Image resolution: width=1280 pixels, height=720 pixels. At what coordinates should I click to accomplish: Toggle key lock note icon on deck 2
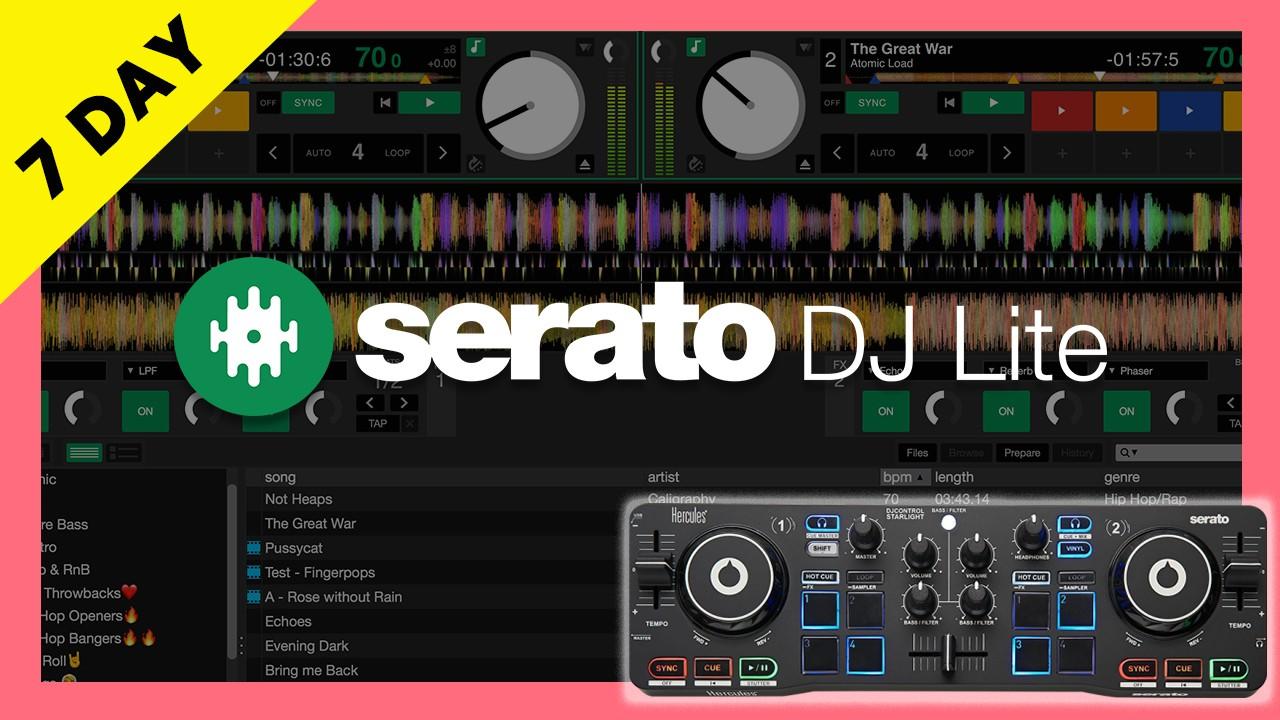coord(697,47)
